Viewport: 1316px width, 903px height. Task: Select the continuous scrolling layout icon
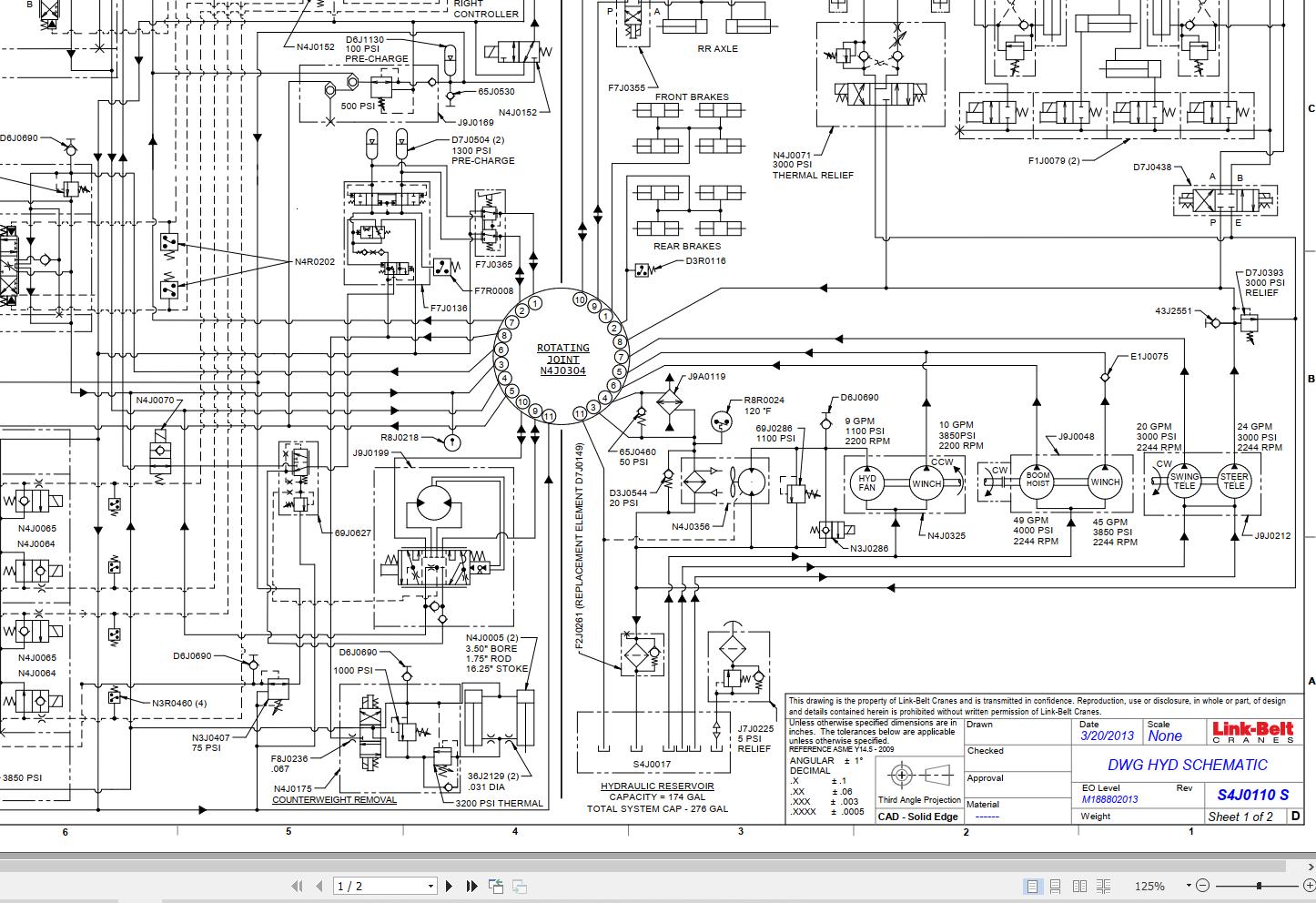click(x=1056, y=886)
